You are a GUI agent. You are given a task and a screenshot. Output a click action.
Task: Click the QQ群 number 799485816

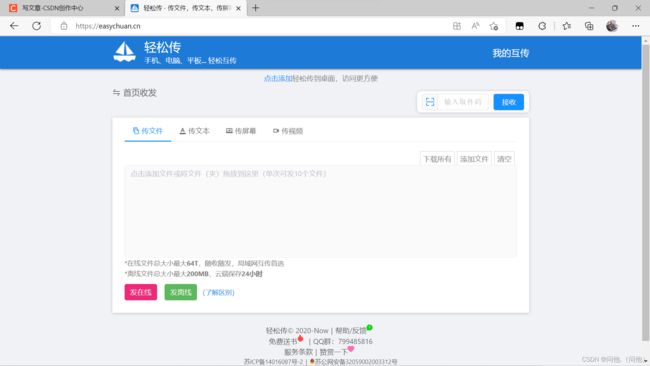(x=355, y=342)
